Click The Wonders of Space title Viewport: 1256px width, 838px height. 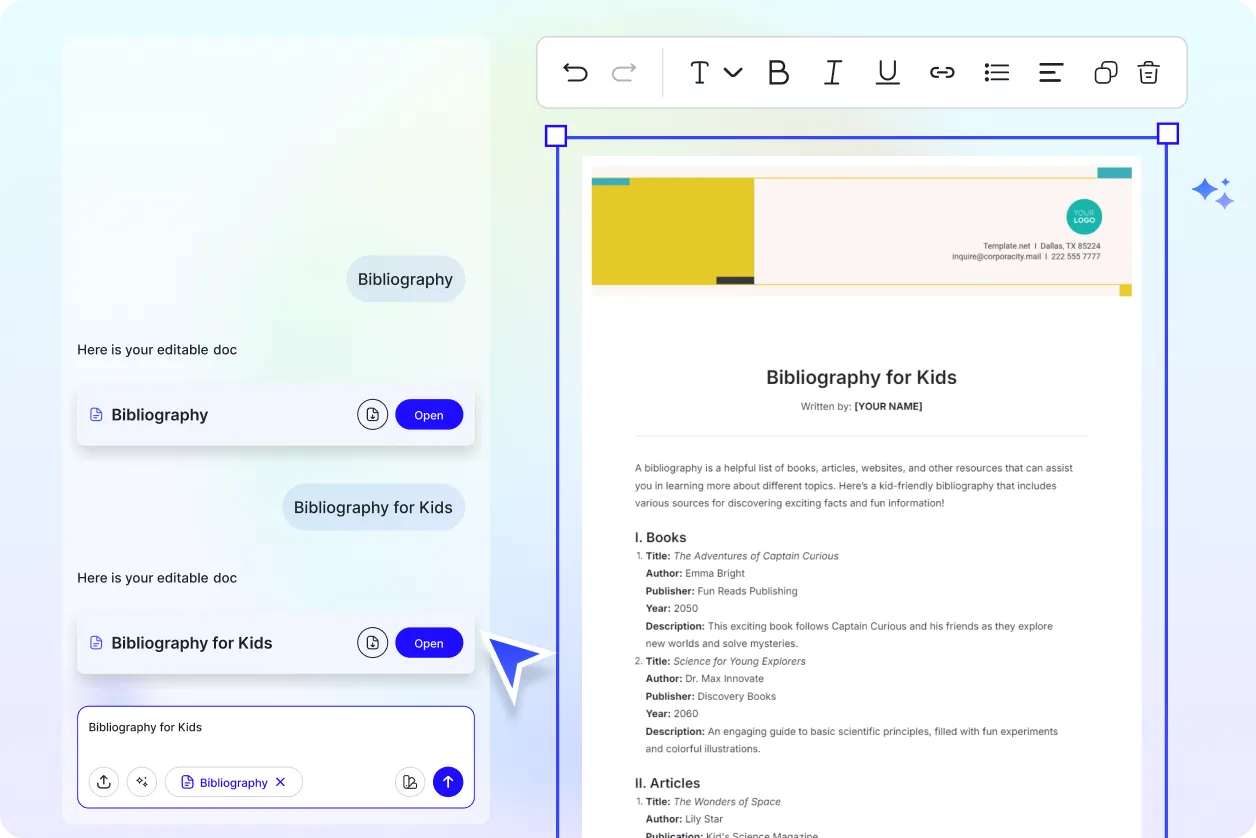726,802
